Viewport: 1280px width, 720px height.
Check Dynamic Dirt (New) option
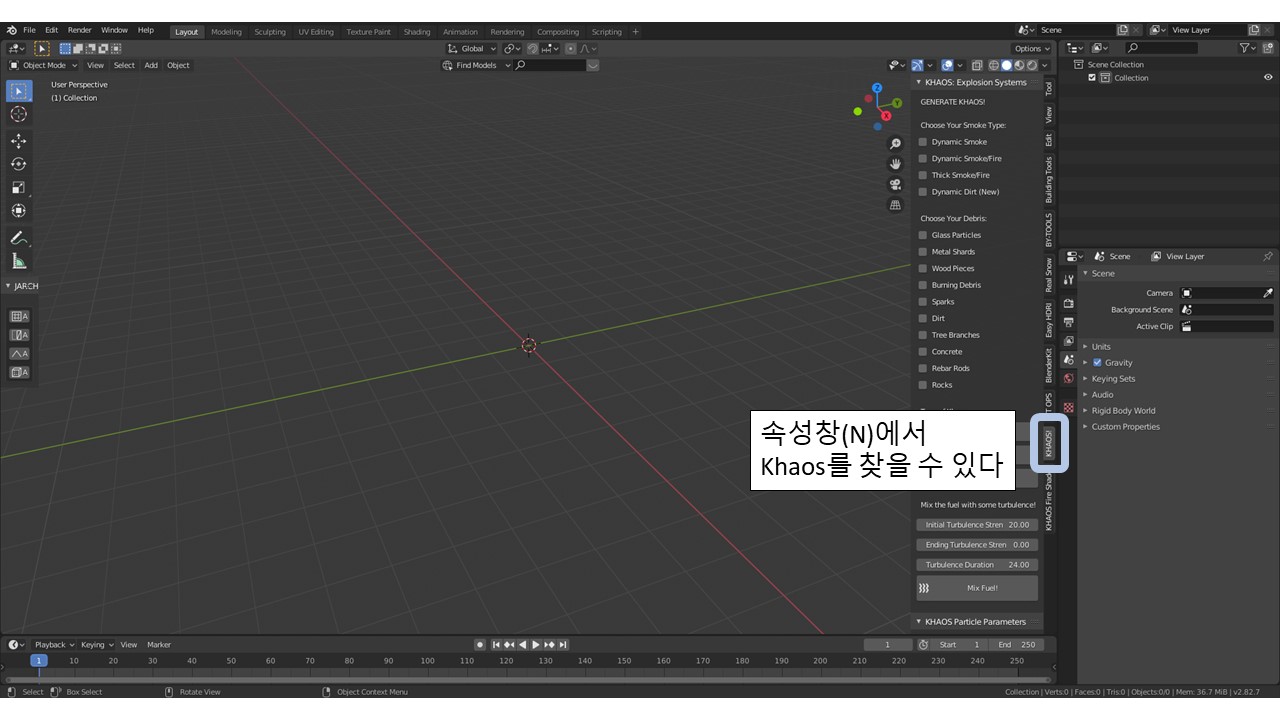tap(923, 192)
